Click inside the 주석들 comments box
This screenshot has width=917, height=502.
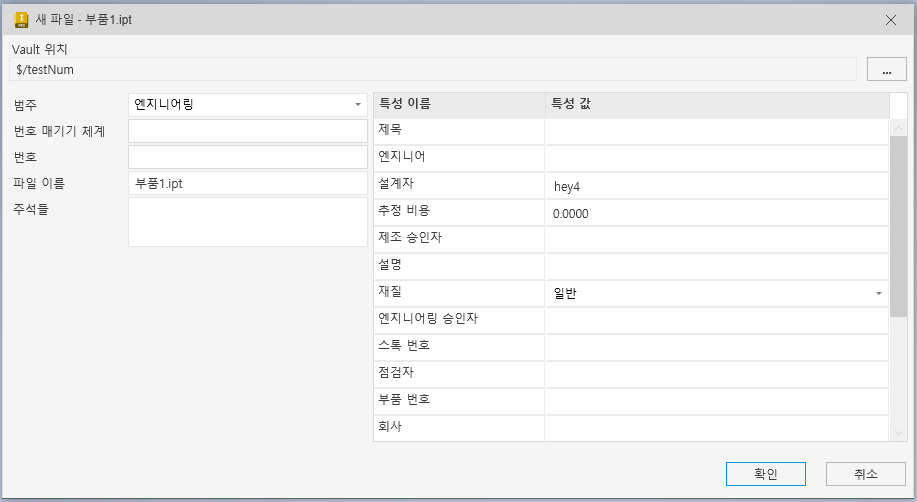pyautogui.click(x=248, y=221)
